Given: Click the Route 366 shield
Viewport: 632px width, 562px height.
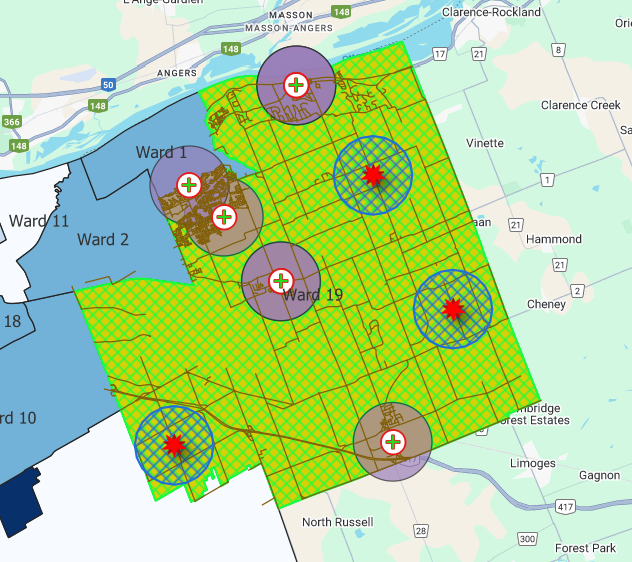Looking at the screenshot, I should (11, 122).
